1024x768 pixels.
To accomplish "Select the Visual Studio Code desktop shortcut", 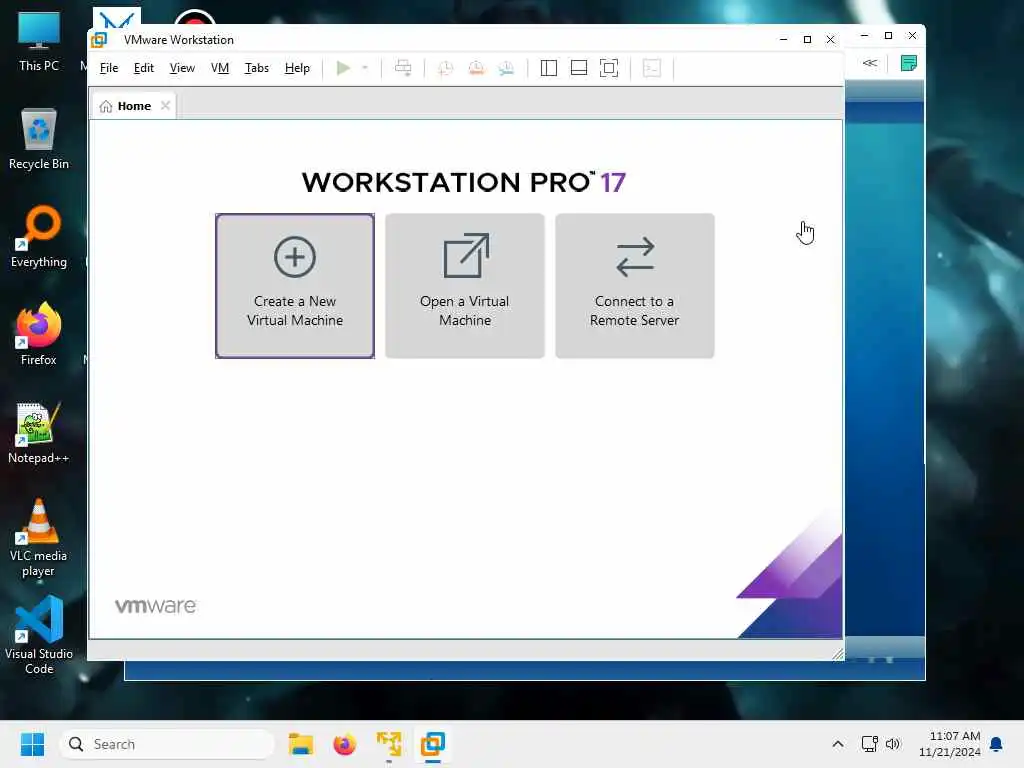I will point(39,636).
